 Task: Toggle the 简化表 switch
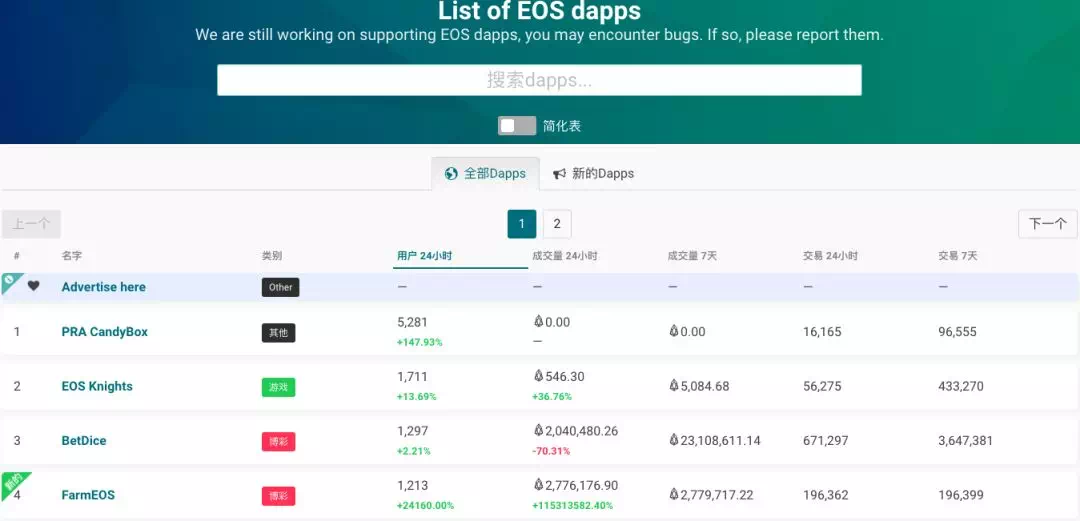click(517, 126)
